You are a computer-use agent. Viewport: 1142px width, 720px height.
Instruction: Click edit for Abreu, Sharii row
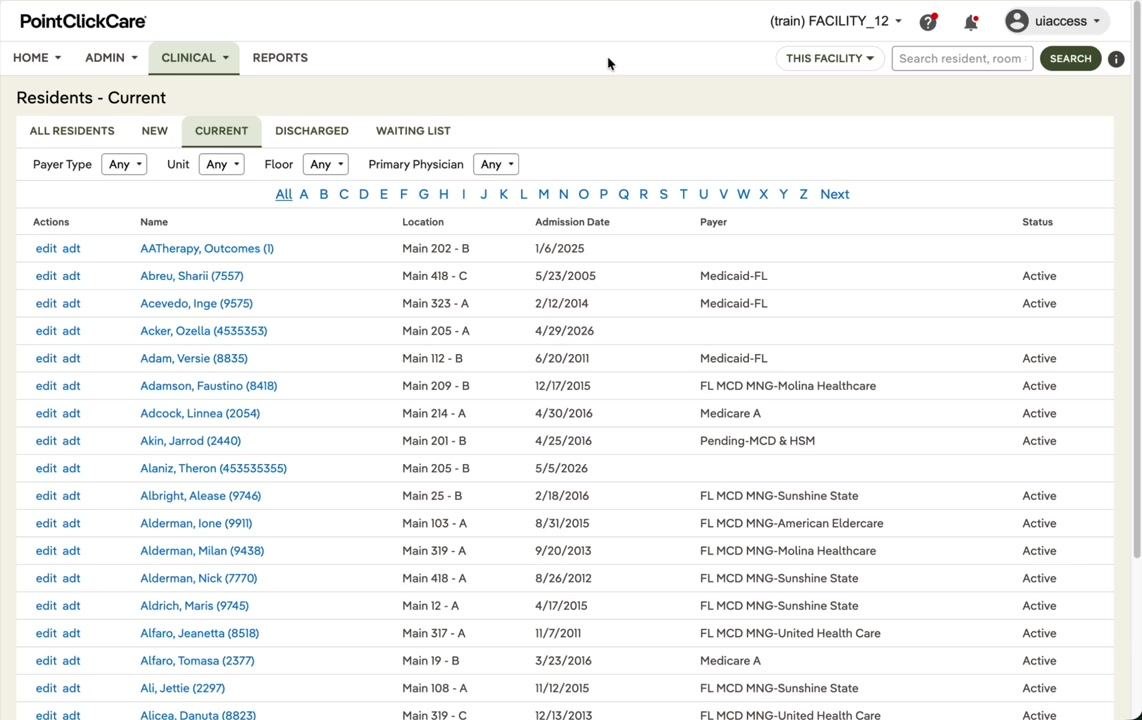(46, 276)
